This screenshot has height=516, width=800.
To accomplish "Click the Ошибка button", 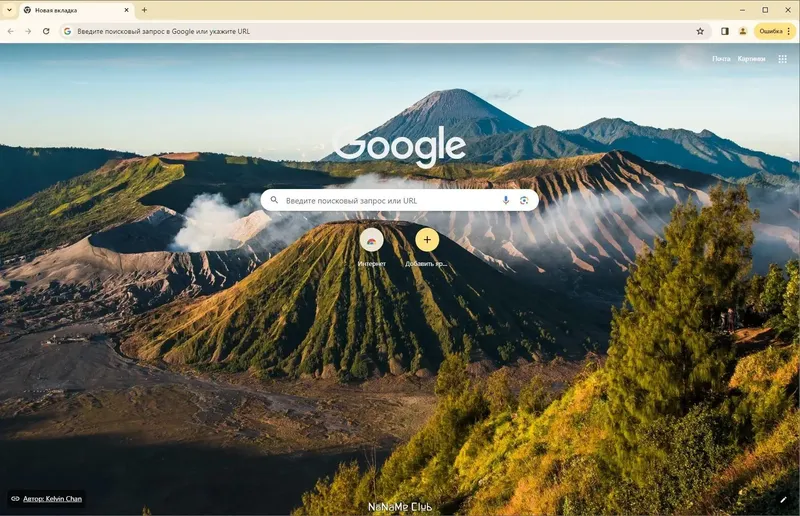I will point(770,31).
